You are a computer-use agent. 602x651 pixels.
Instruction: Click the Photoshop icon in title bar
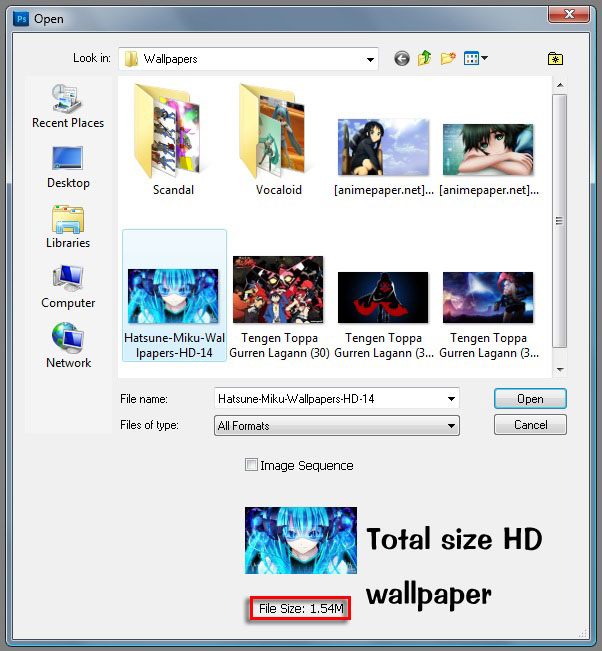(x=21, y=19)
